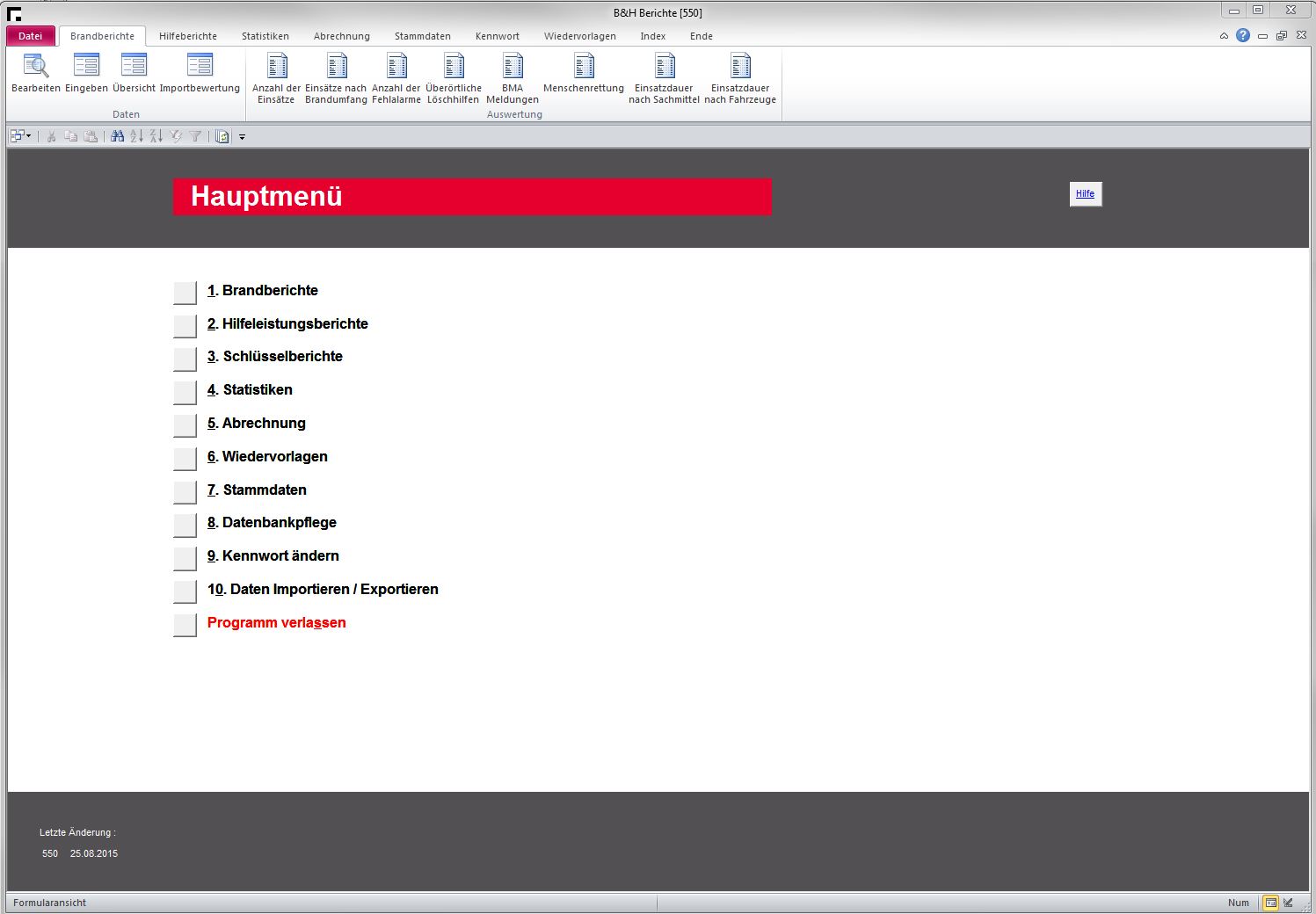Minimize the inner document window

1263,36
